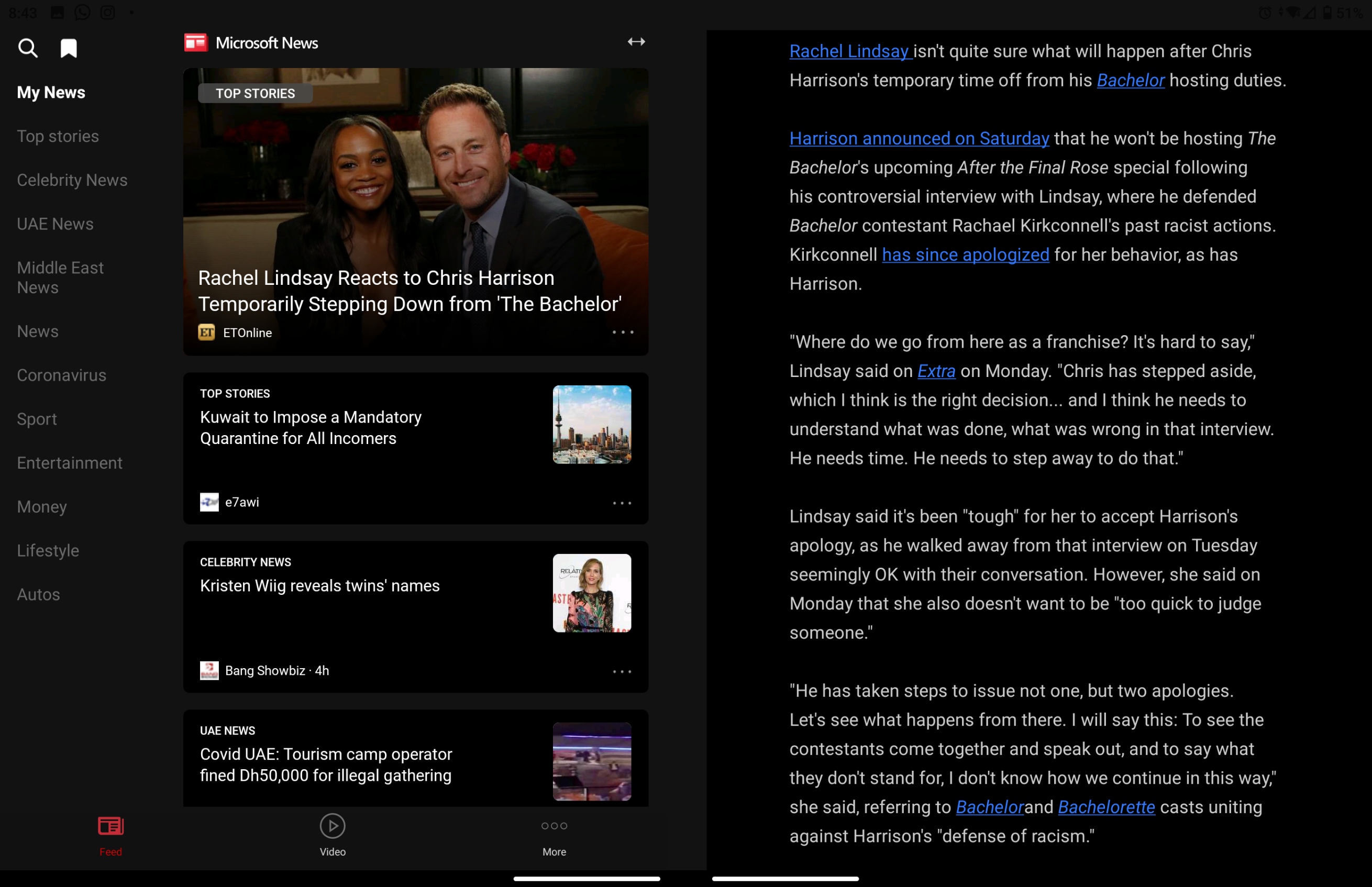Screen dimensions: 1372x887
Task: Open saved bookmarks icon
Action: point(69,48)
